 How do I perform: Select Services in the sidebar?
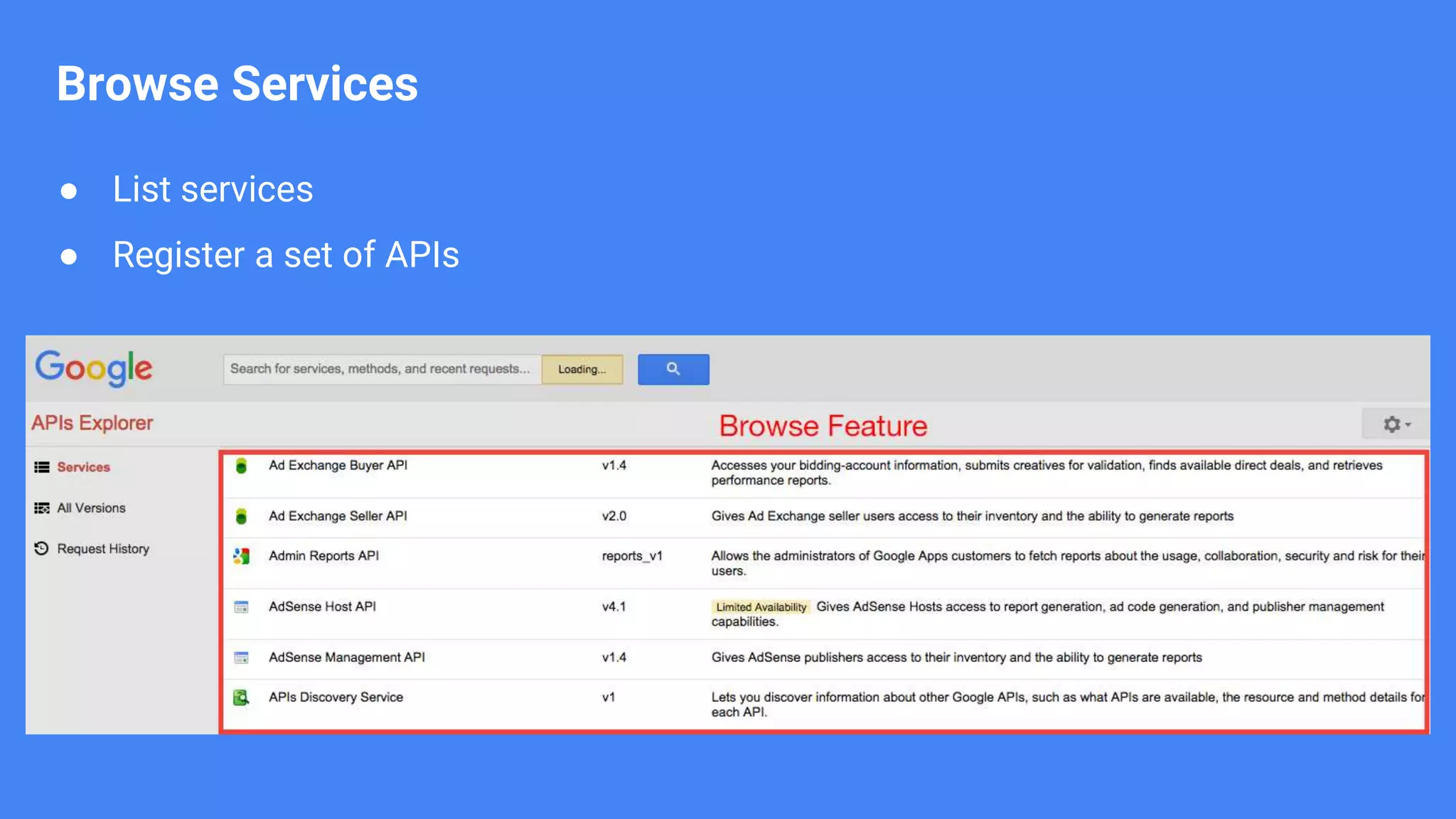pos(83,467)
